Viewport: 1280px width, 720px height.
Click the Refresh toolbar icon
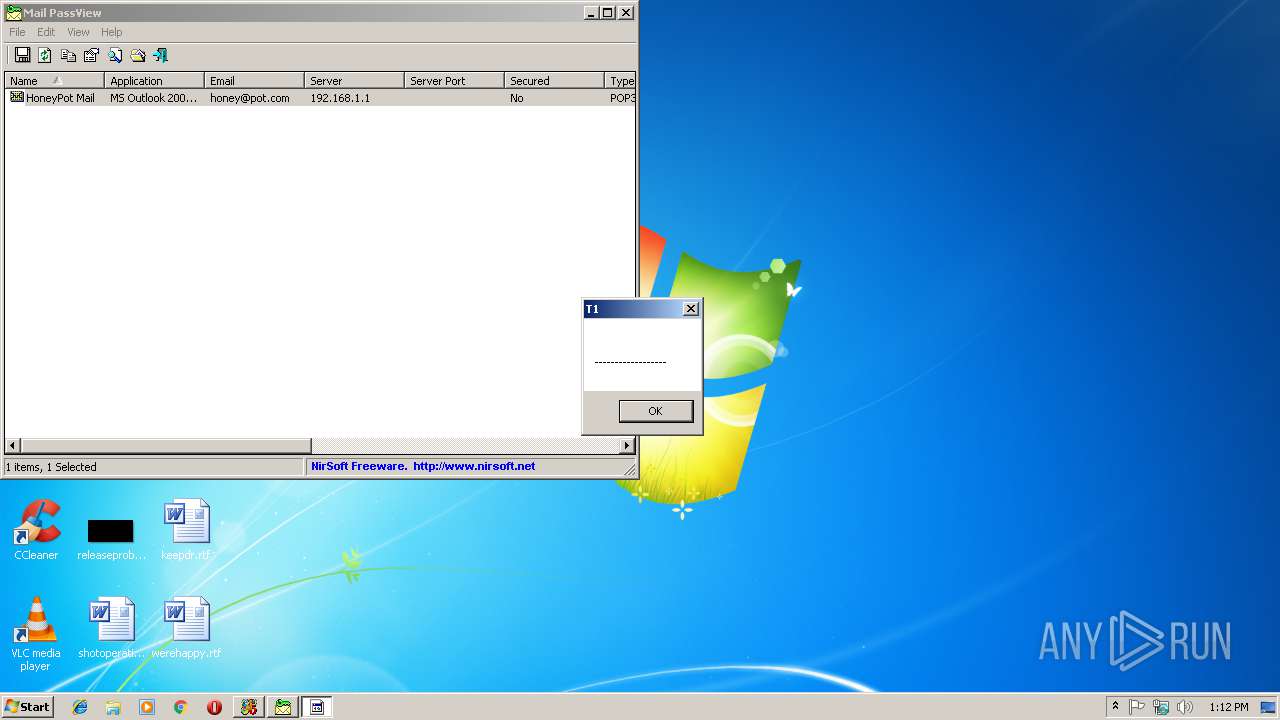[x=45, y=55]
